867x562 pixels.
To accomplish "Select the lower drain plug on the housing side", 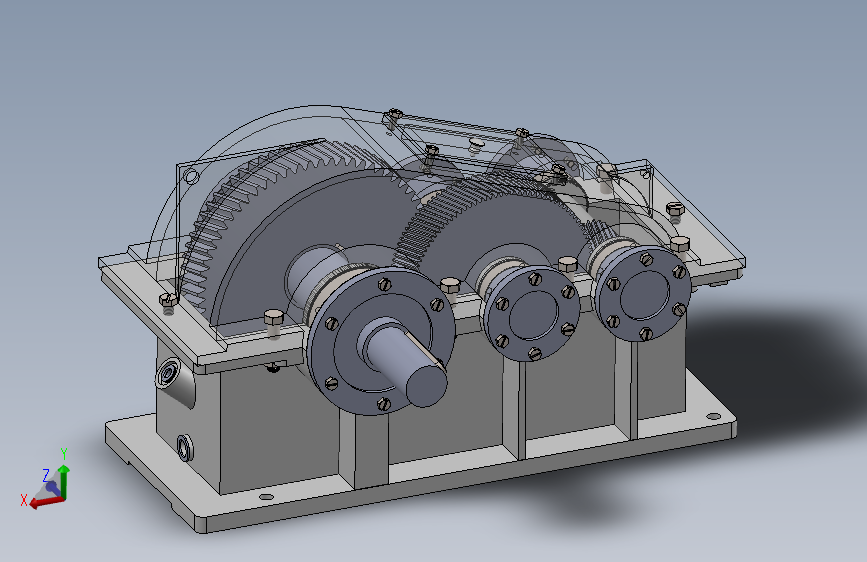I will click(x=185, y=447).
